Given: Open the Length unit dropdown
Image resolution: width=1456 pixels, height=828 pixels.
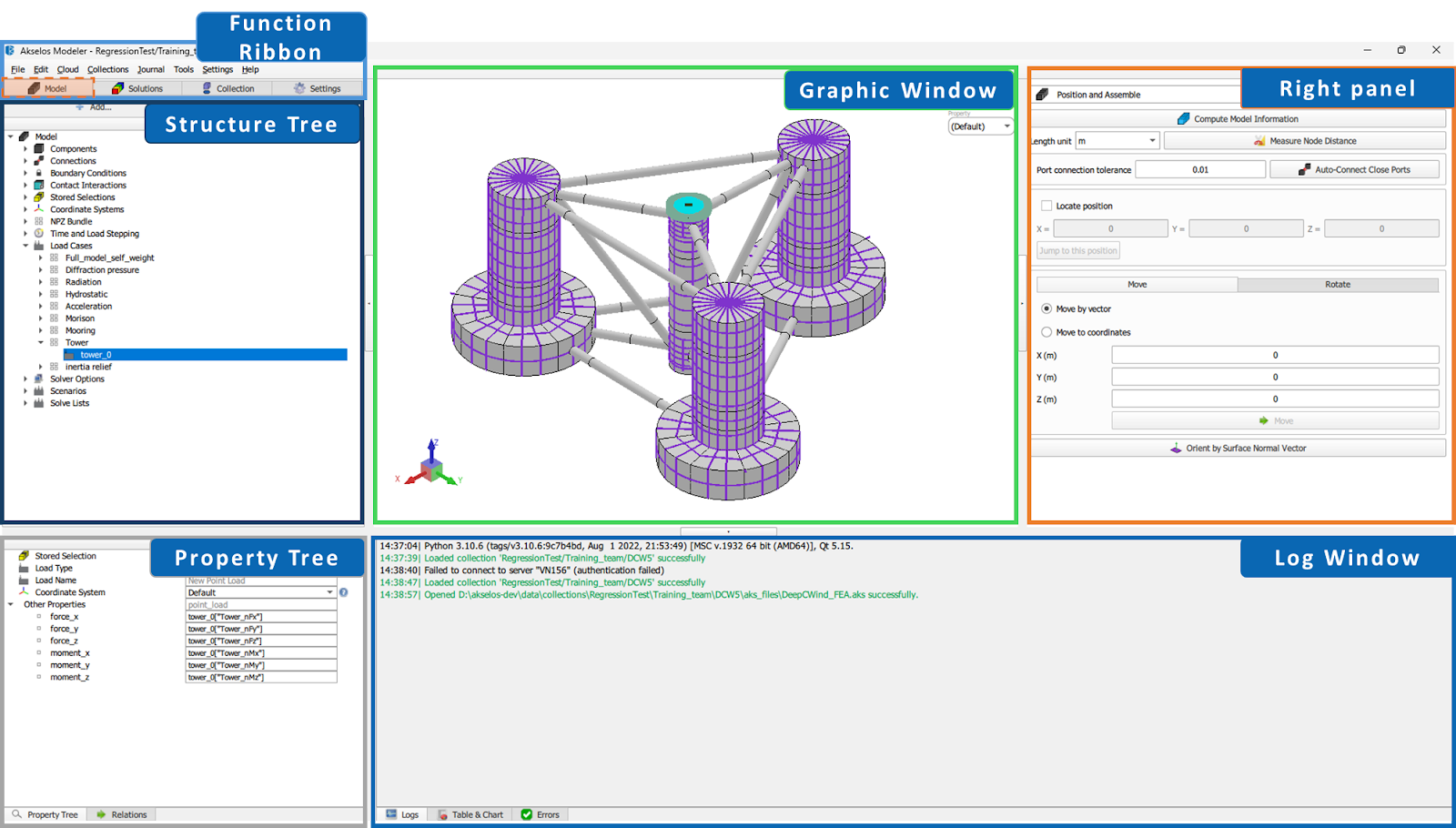Looking at the screenshot, I should [x=1117, y=141].
